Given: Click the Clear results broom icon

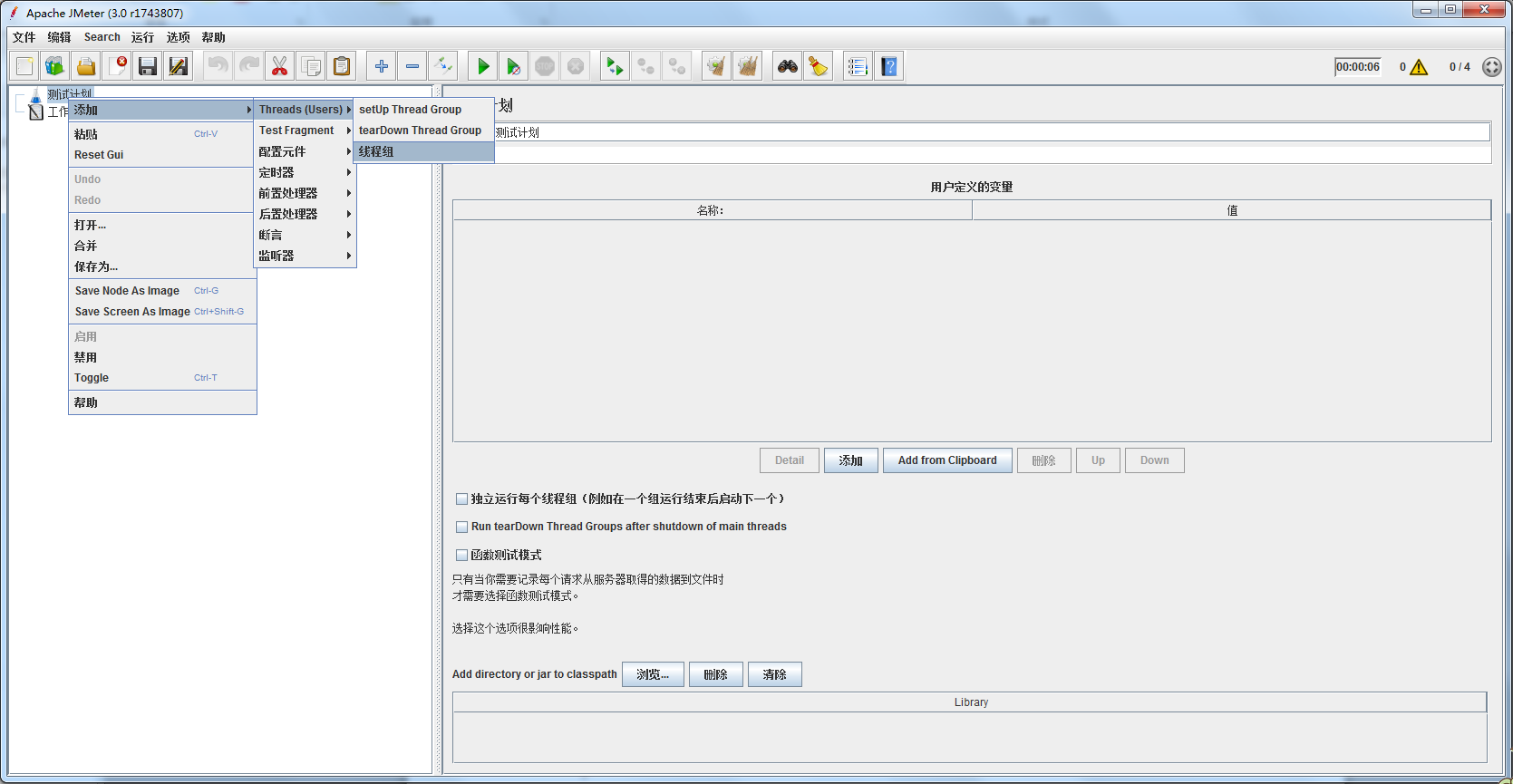Looking at the screenshot, I should (x=717, y=66).
